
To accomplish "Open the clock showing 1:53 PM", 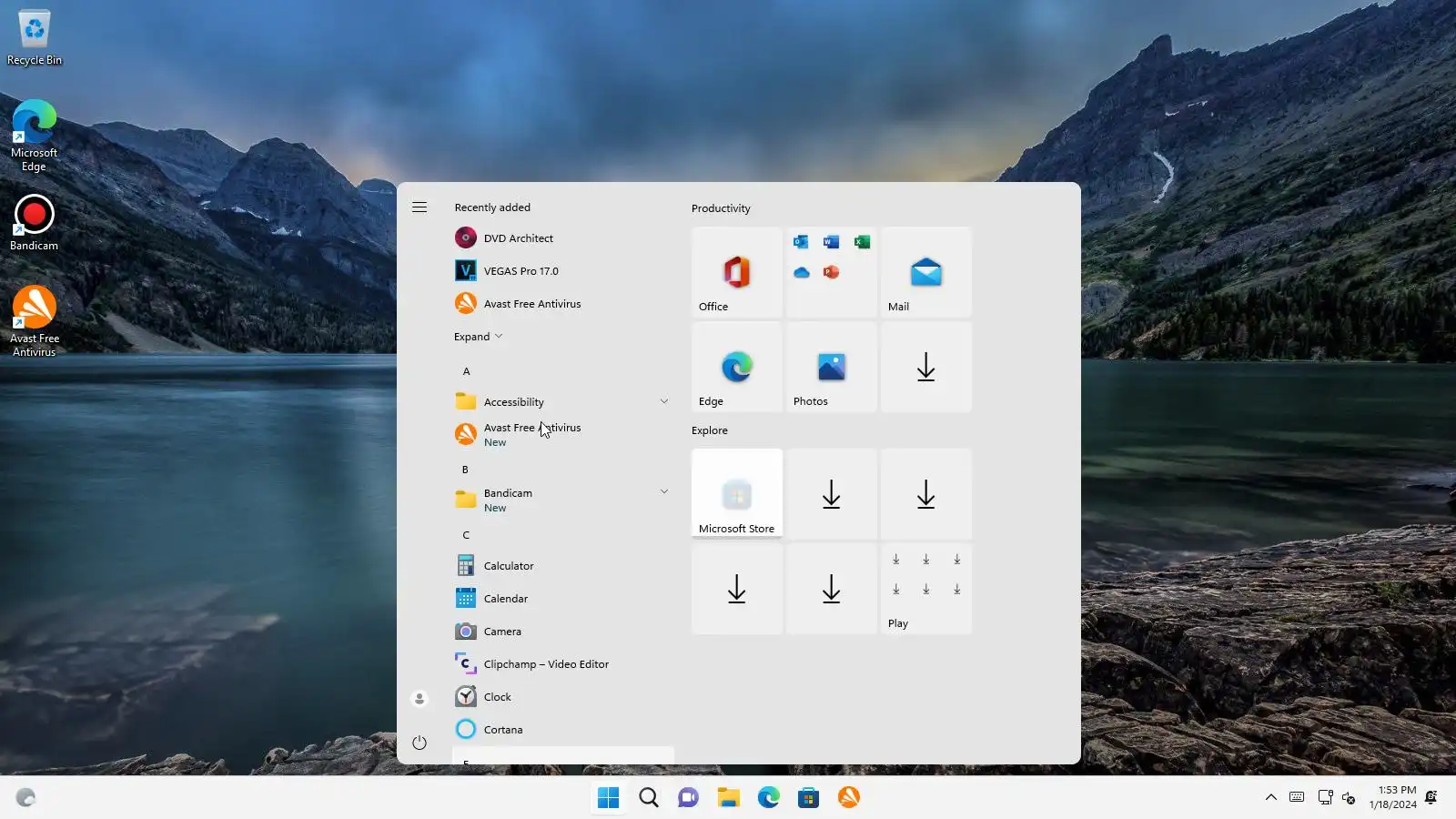I will tap(1393, 797).
